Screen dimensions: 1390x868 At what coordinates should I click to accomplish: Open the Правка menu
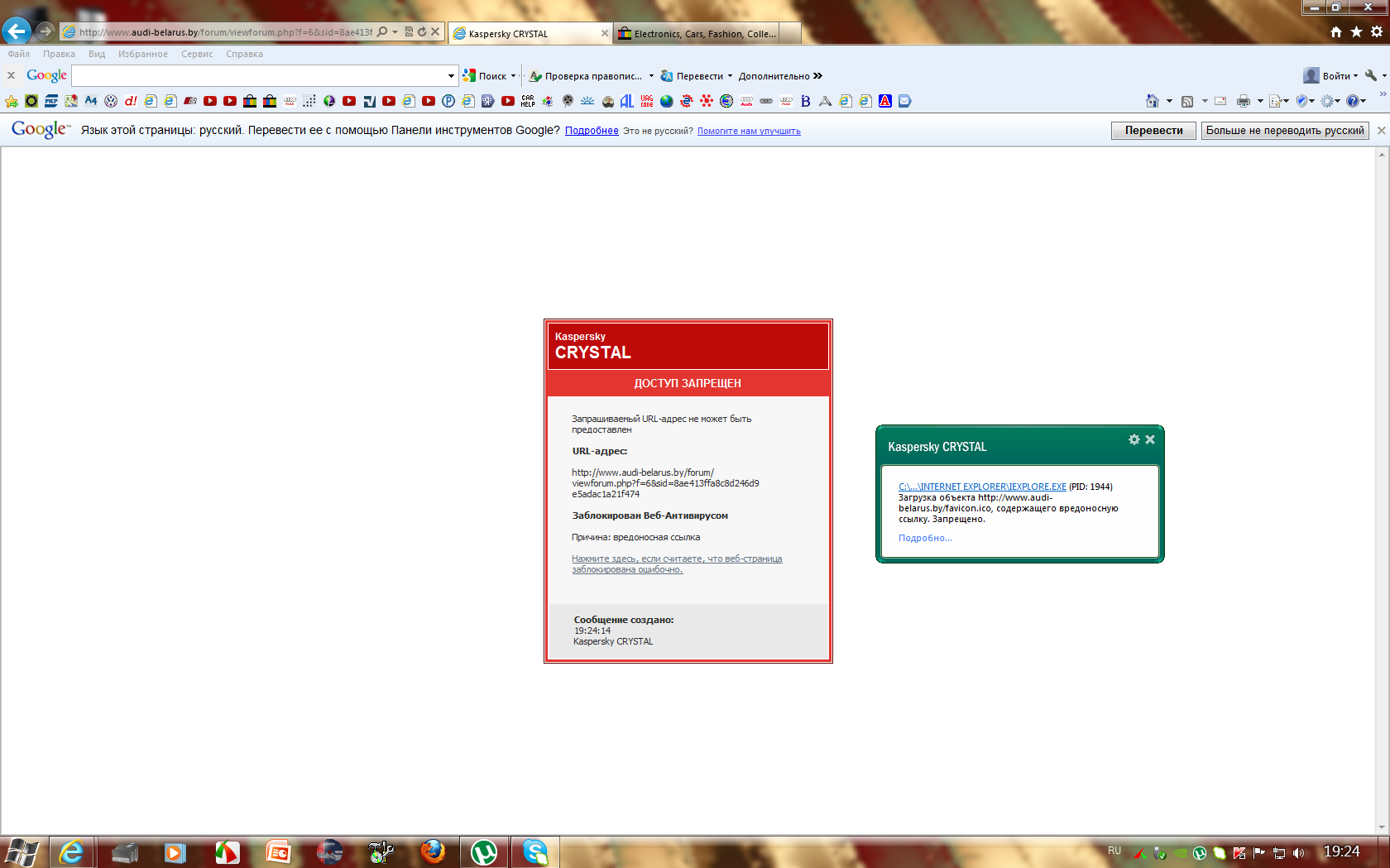59,54
